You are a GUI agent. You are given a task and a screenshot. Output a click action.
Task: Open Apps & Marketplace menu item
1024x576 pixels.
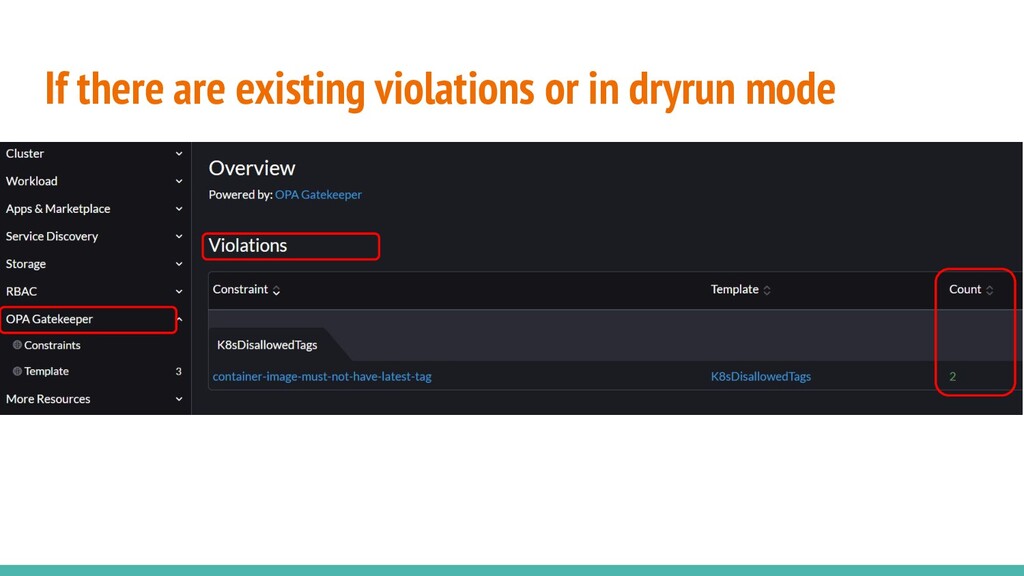click(x=58, y=209)
